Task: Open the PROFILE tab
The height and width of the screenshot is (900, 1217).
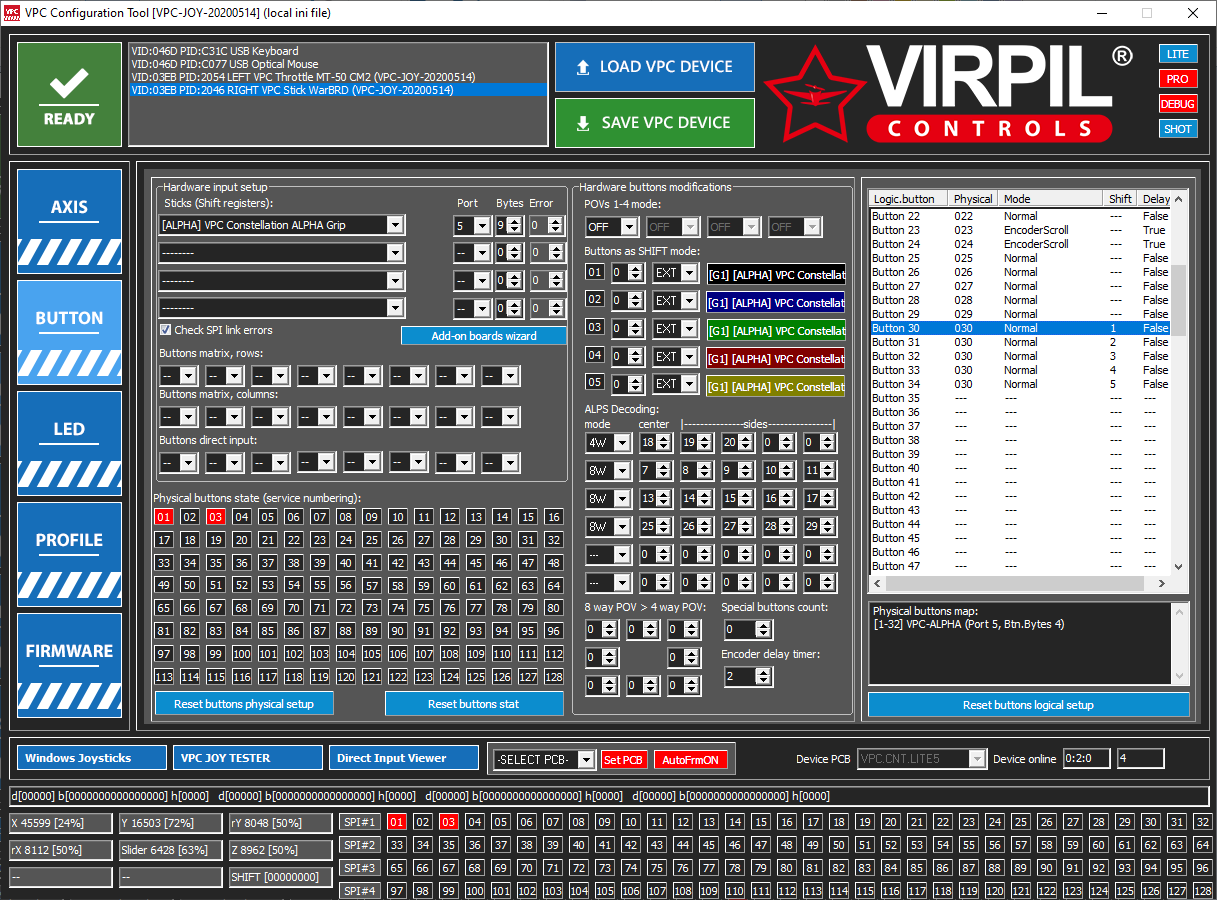Action: point(69,553)
